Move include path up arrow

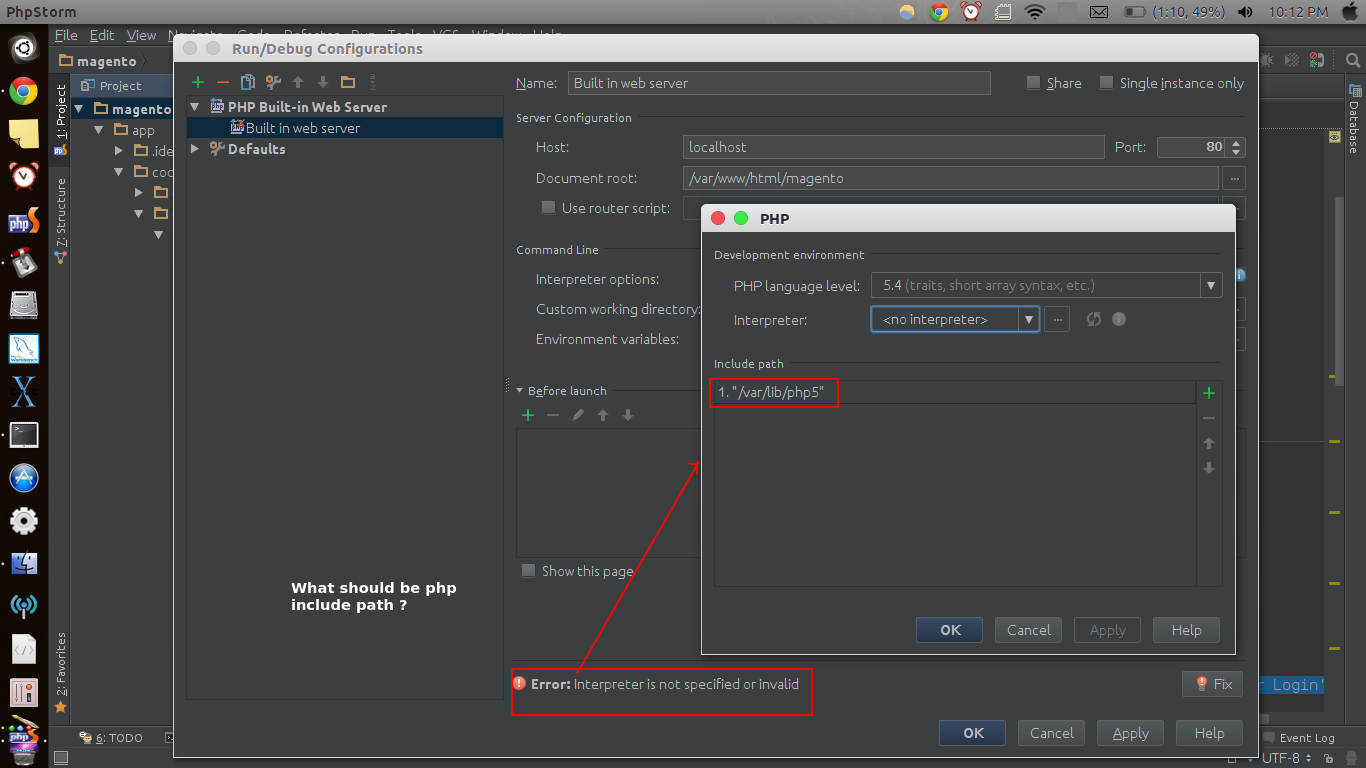pyautogui.click(x=1209, y=443)
